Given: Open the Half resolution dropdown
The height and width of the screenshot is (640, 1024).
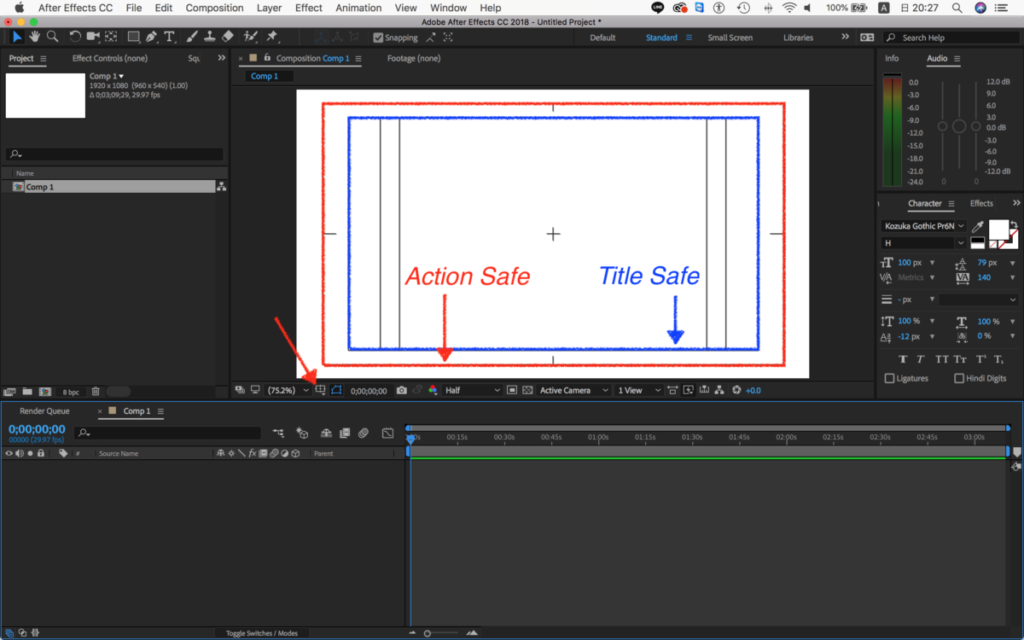Looking at the screenshot, I should coord(471,390).
